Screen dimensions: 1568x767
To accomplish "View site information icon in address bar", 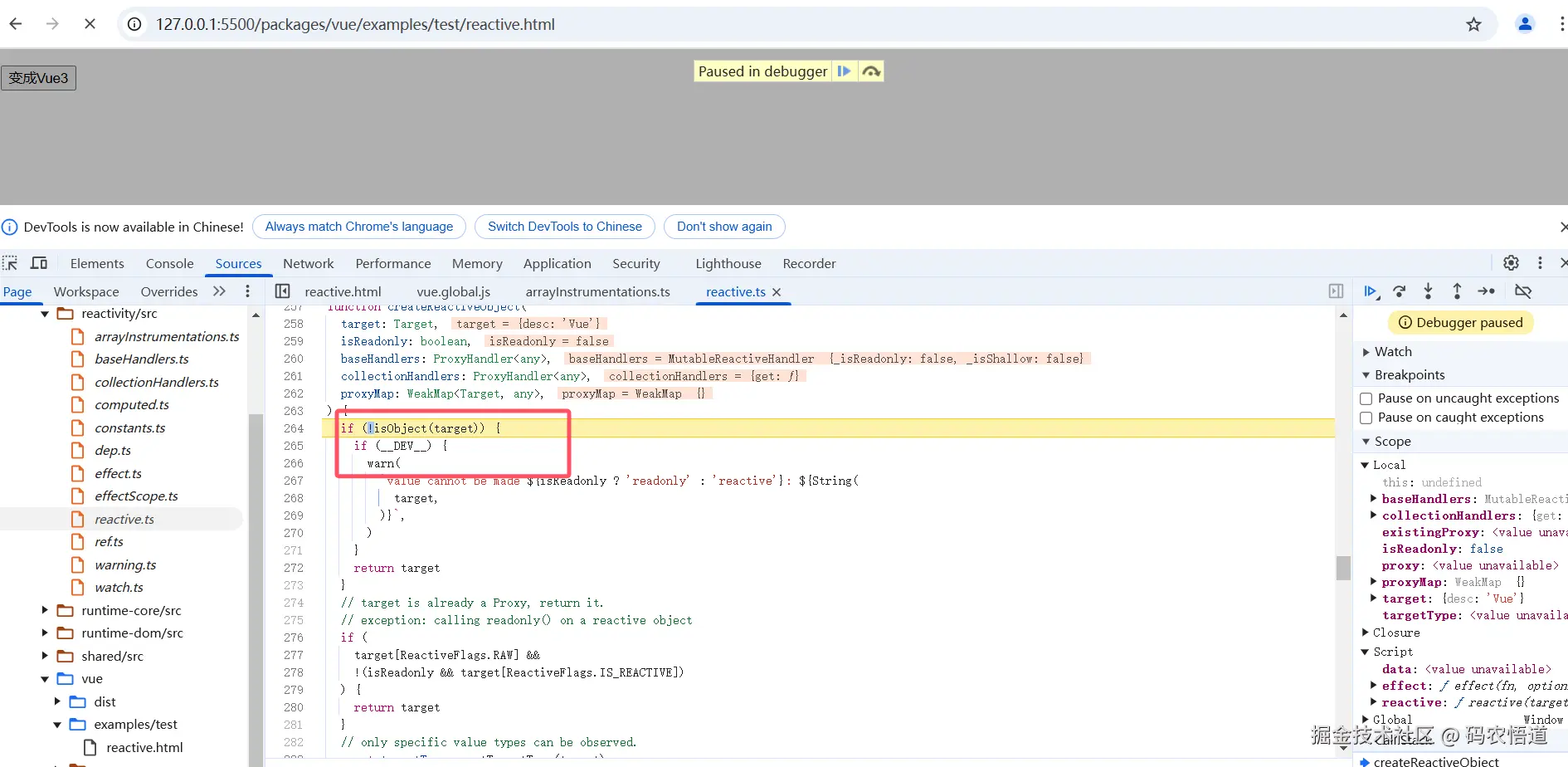I will (134, 24).
